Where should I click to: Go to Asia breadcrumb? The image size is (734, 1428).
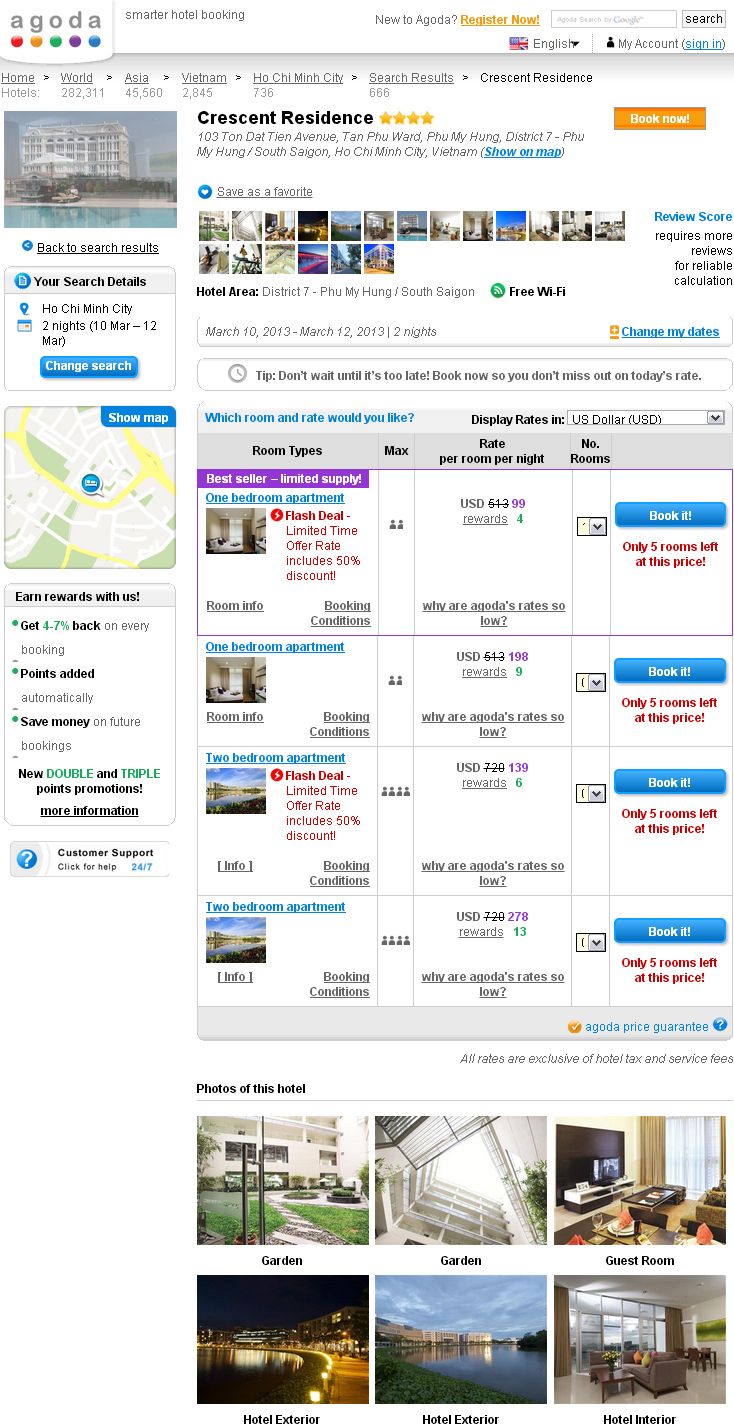136,78
